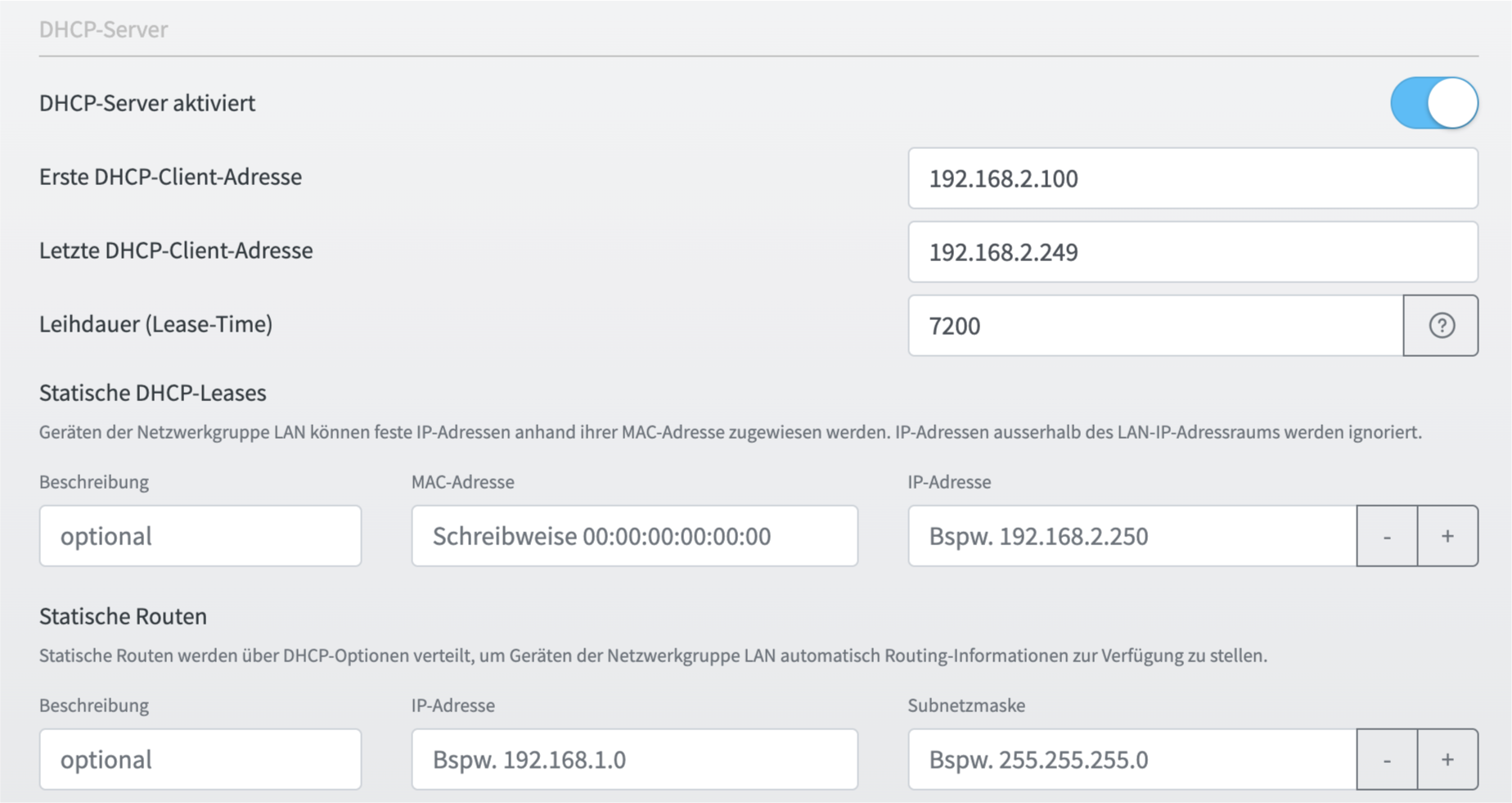Remove the static DHCP lease with minus button
This screenshot has width=1512, height=803.
coord(1387,536)
